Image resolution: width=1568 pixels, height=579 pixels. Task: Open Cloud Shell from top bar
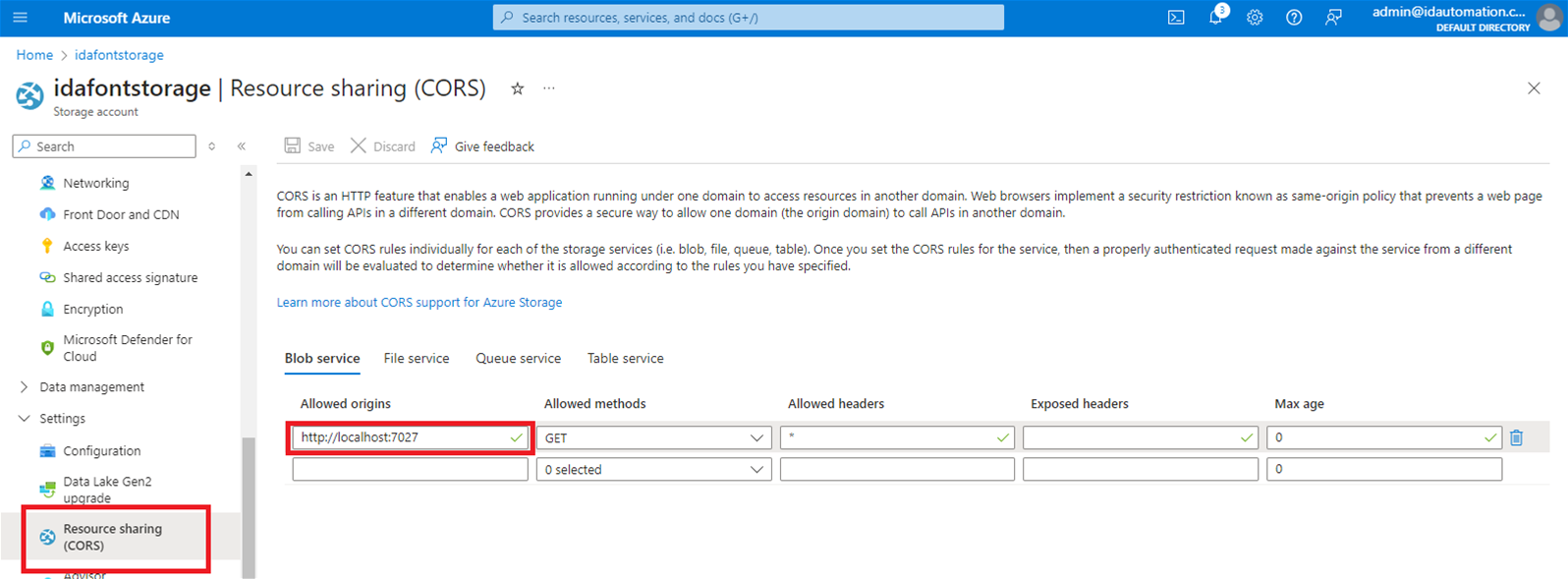pyautogui.click(x=1176, y=18)
